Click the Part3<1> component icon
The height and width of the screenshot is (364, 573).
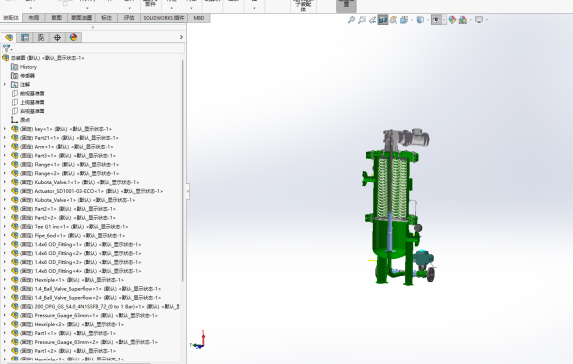pos(15,155)
